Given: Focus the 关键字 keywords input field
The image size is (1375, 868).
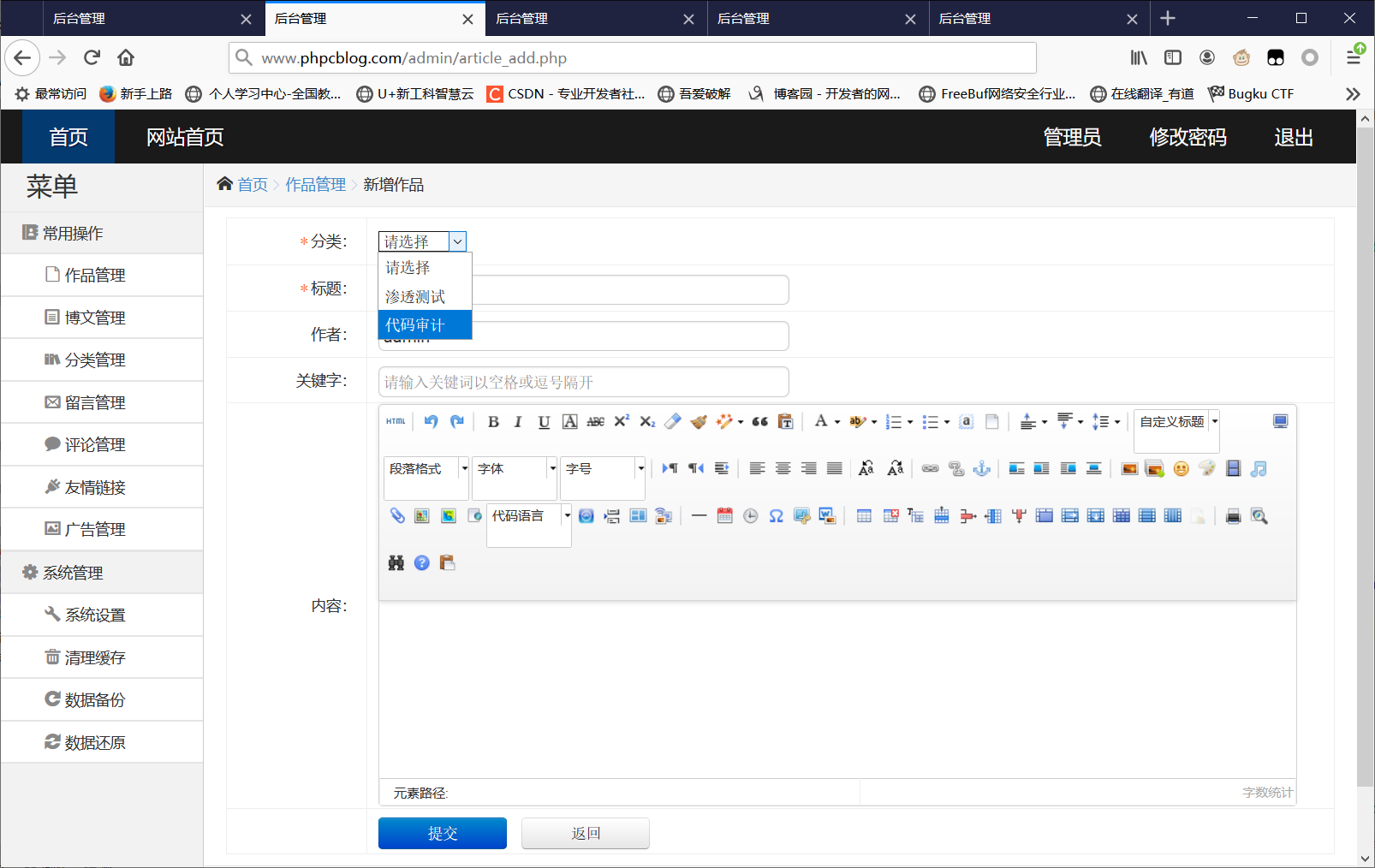Looking at the screenshot, I should point(584,382).
